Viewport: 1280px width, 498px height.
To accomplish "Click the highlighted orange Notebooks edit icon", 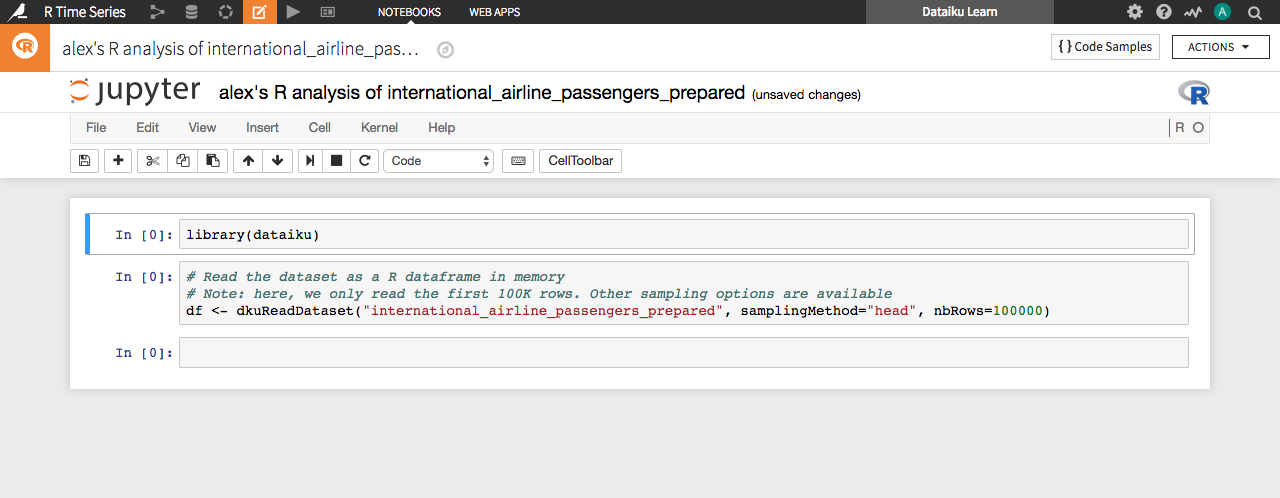I will click(260, 12).
